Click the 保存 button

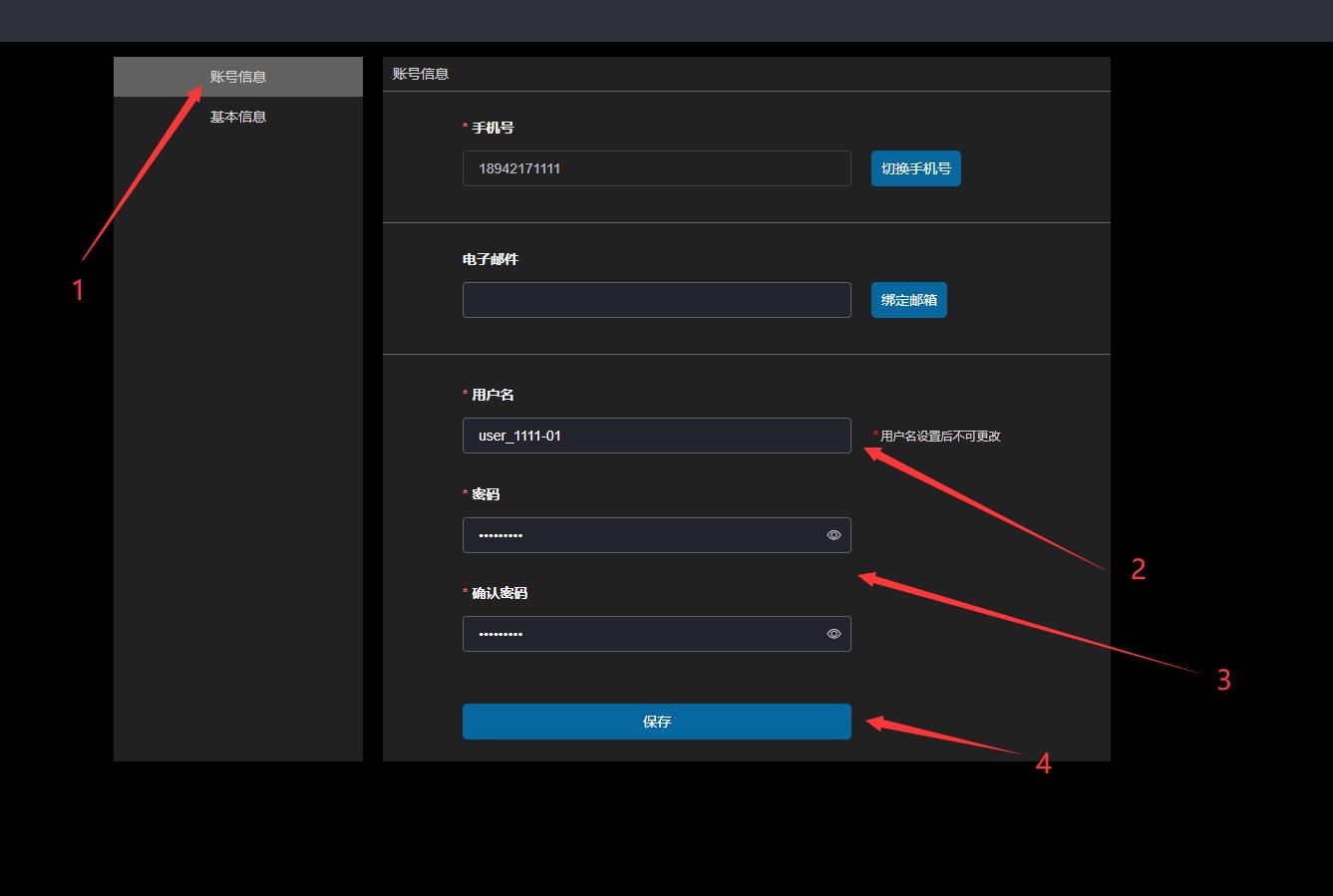tap(657, 722)
